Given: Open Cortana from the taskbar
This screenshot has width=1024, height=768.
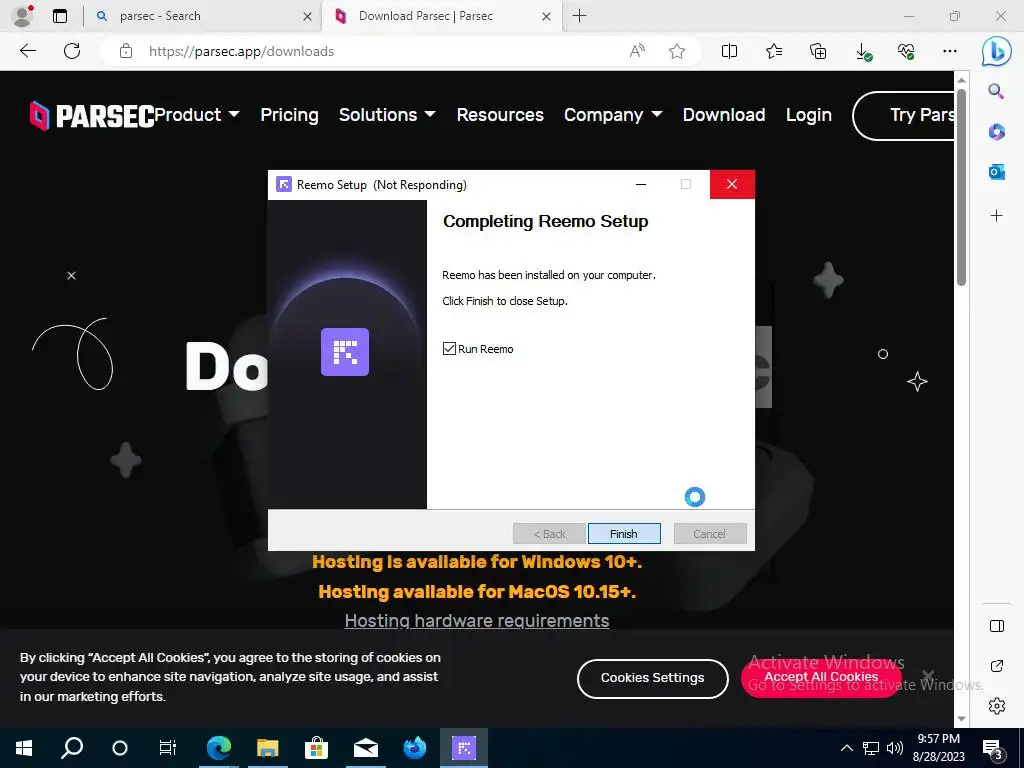Looking at the screenshot, I should tap(120, 748).
